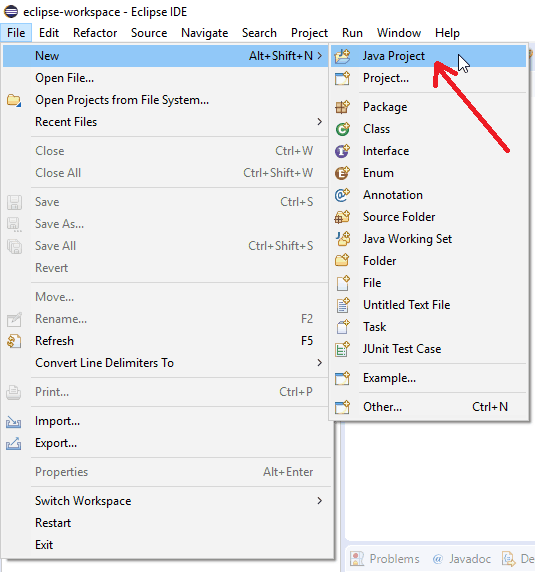535x572 pixels.
Task: Open the Search menu
Action: point(259,33)
